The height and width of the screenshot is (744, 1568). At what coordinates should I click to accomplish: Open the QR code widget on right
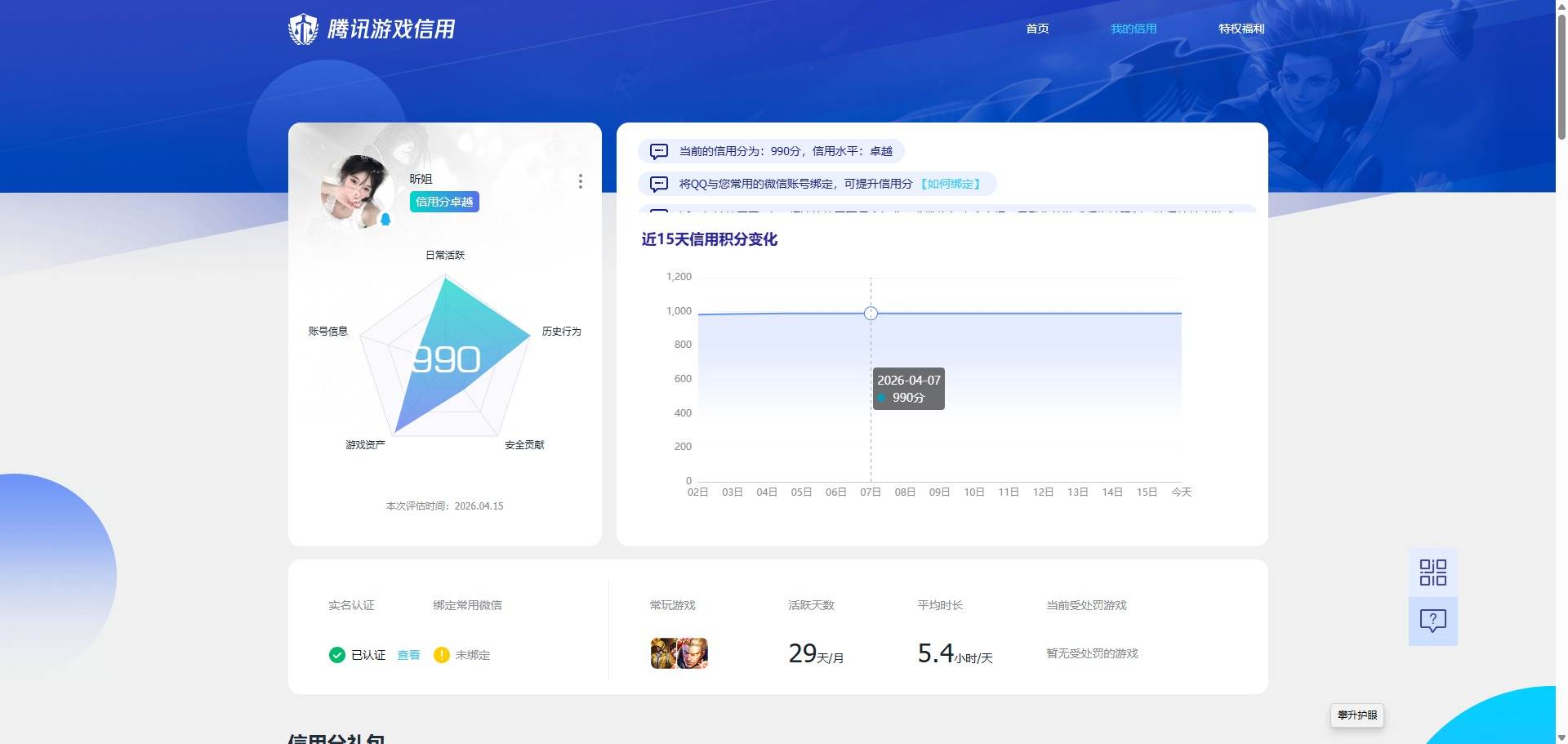[1432, 572]
